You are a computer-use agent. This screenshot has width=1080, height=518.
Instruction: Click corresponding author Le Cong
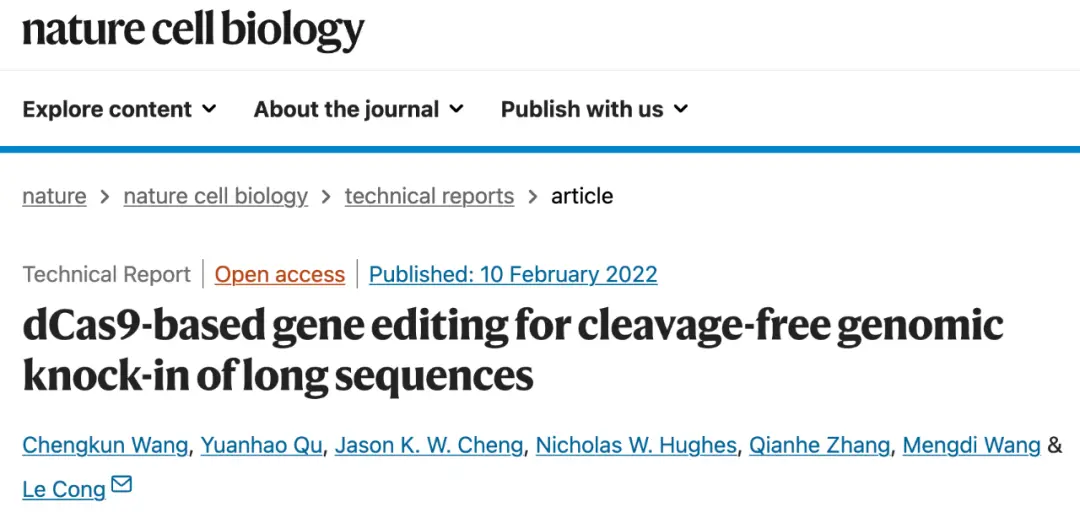[64, 490]
